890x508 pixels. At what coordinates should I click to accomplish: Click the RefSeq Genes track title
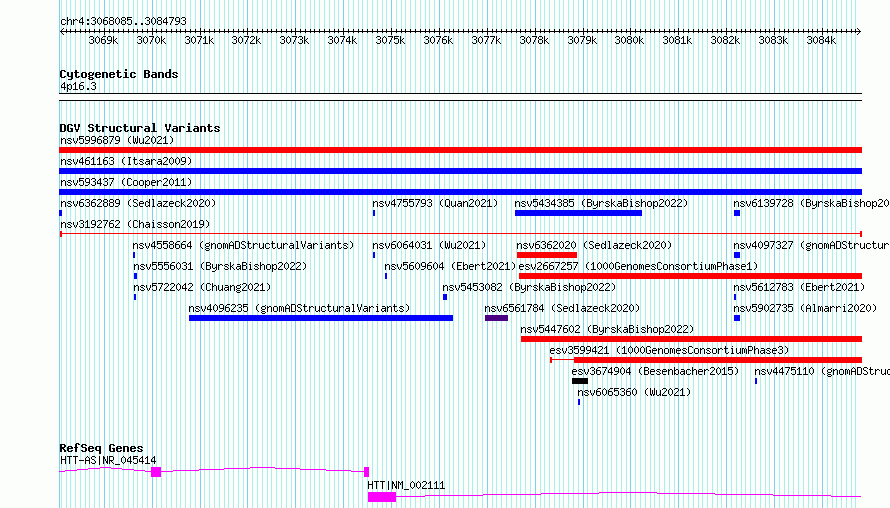(x=101, y=448)
